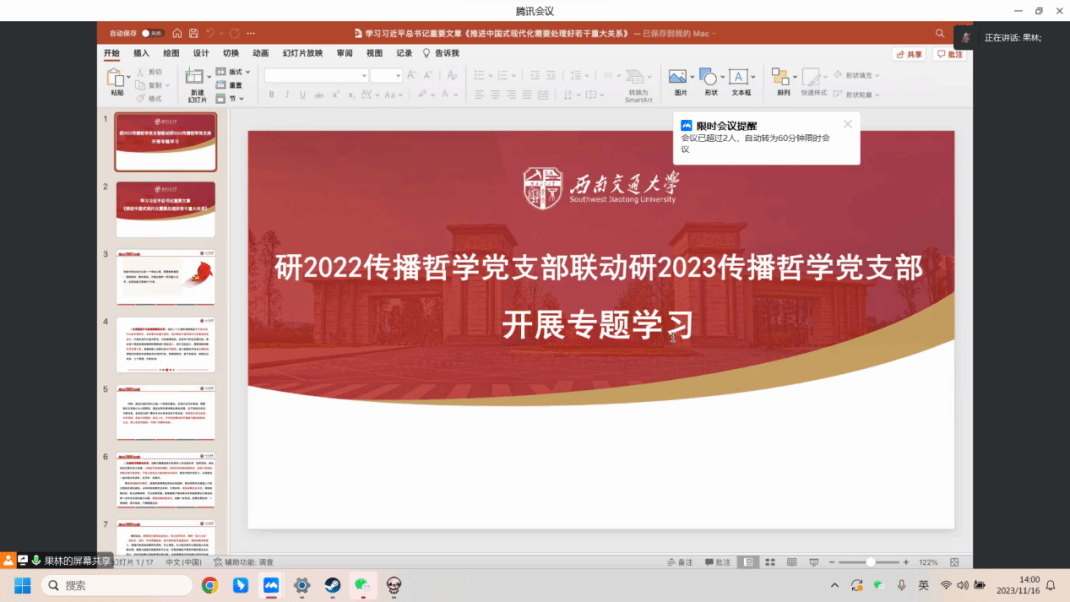Image resolution: width=1070 pixels, height=602 pixels.
Task: Click the Comments (批注) button top right
Action: (949, 55)
